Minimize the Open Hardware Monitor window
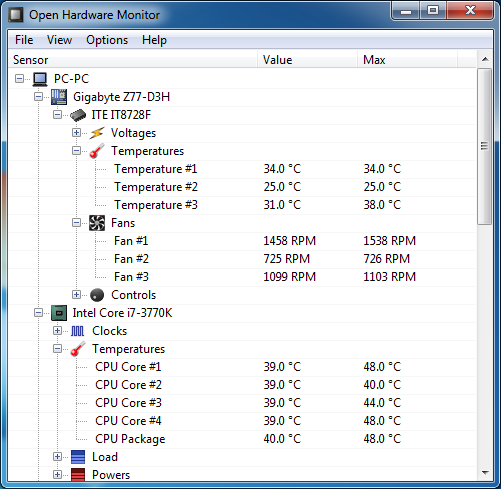Viewport: 501px width, 489px height. (405, 11)
